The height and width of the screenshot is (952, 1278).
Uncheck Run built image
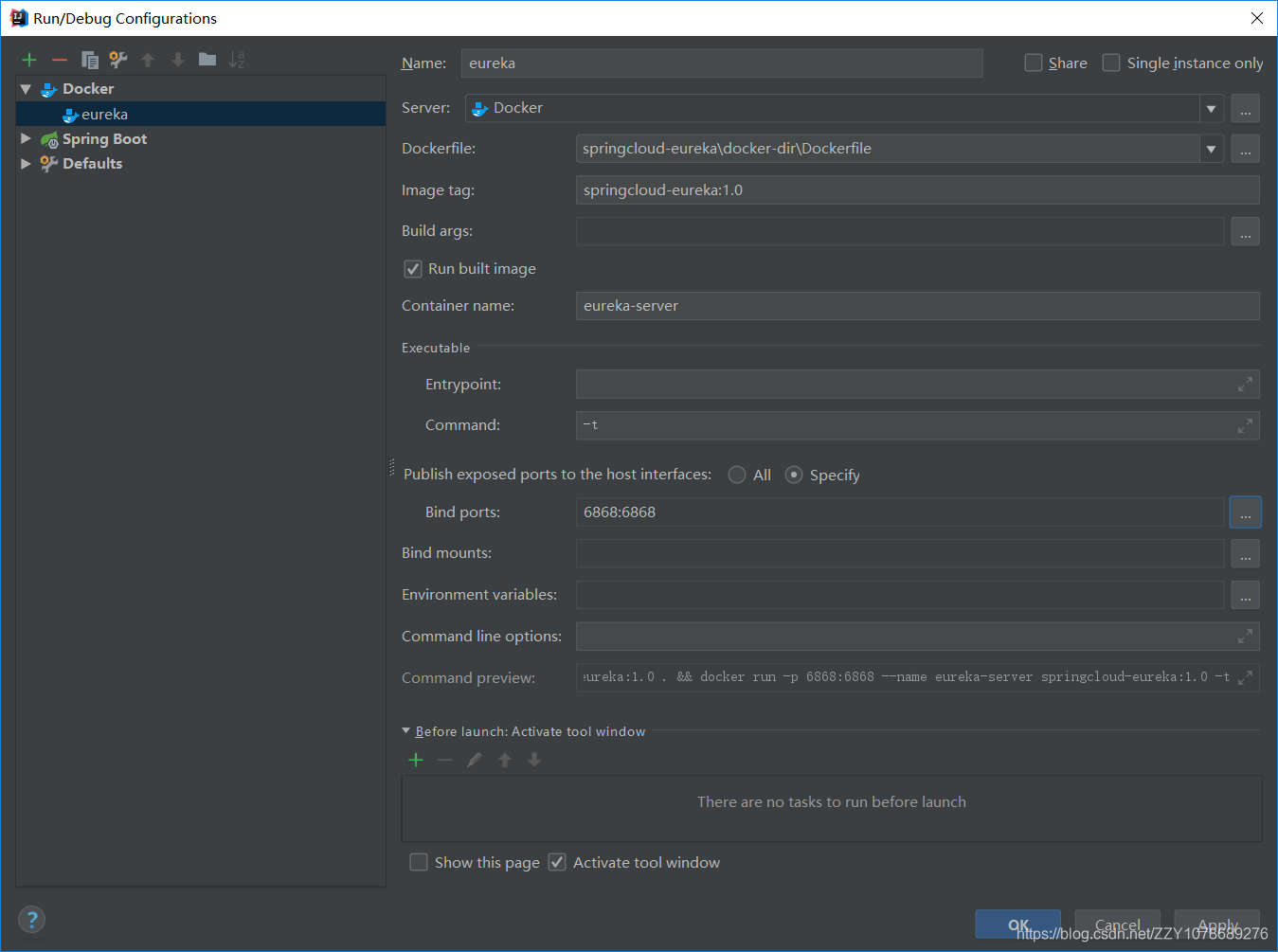[413, 269]
